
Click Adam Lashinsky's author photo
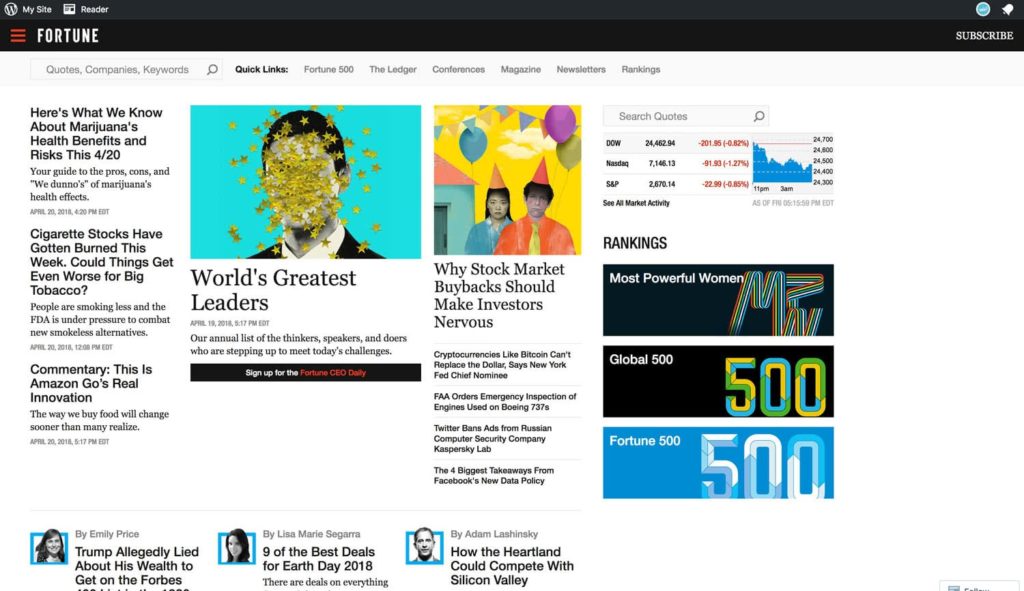pos(424,547)
